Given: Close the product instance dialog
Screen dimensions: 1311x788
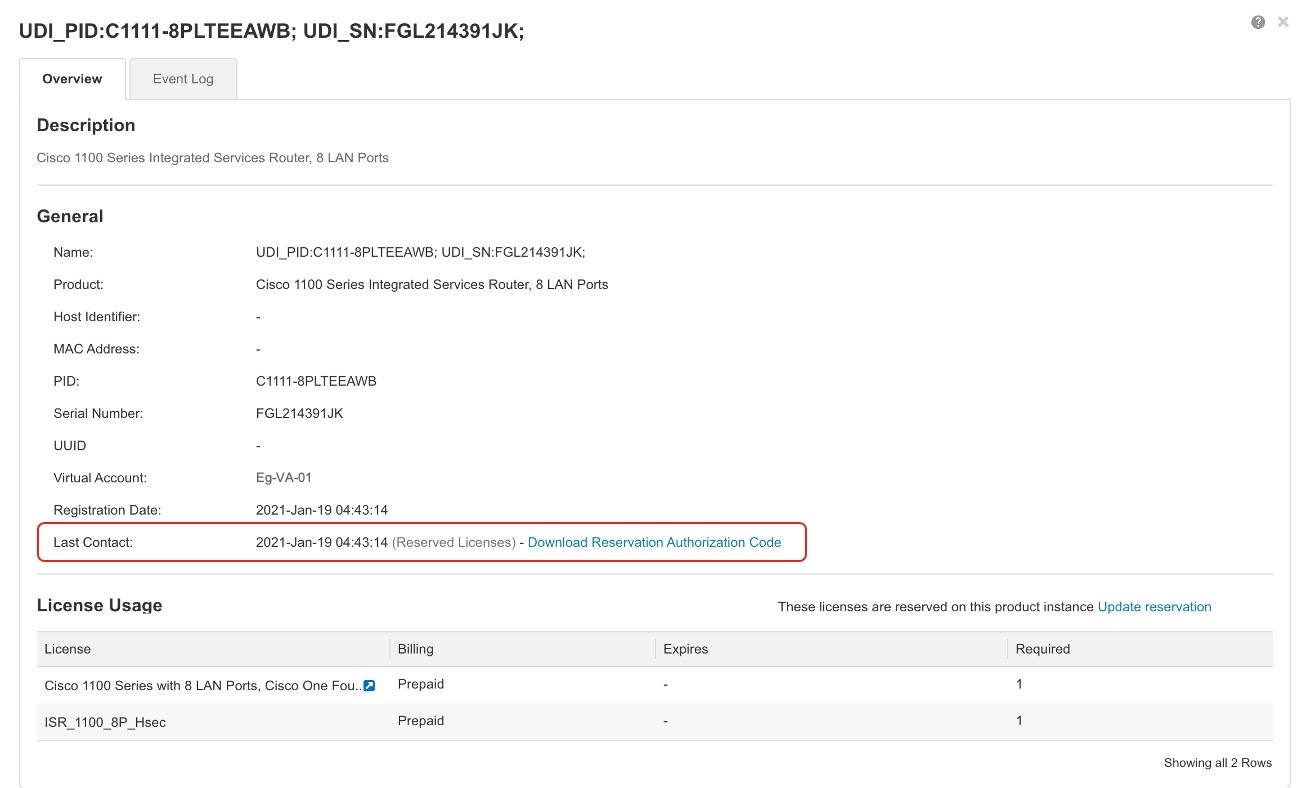Looking at the screenshot, I should tap(1283, 22).
